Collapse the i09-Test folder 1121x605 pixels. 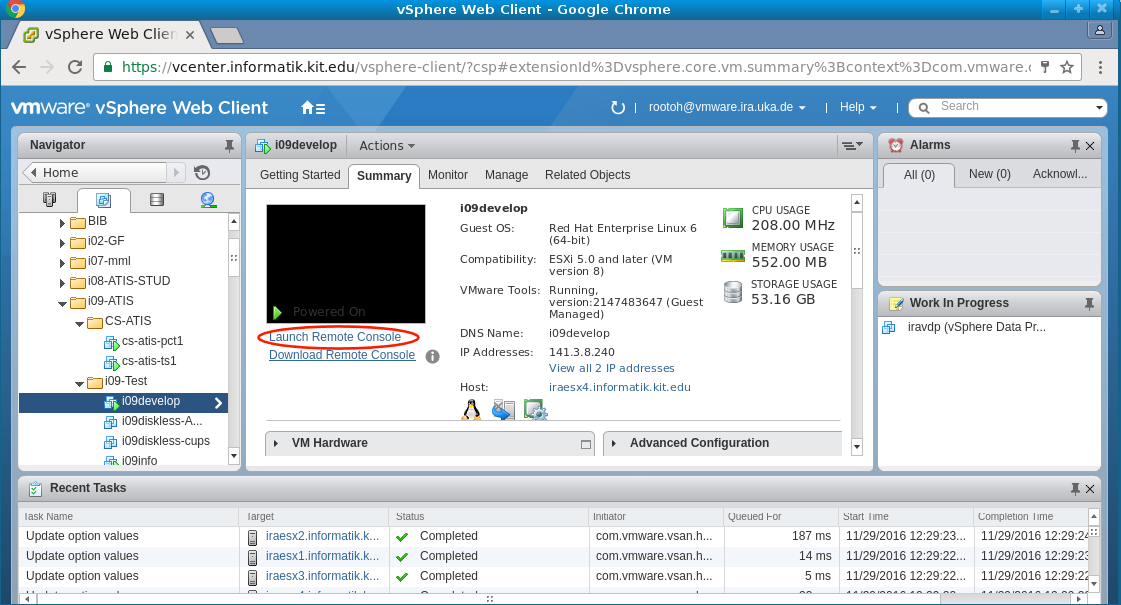tap(79, 383)
